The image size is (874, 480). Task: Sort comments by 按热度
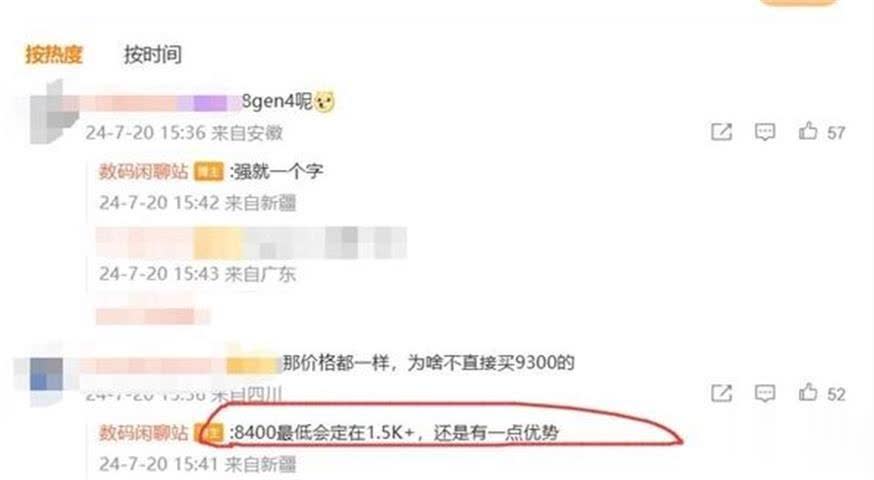(54, 55)
